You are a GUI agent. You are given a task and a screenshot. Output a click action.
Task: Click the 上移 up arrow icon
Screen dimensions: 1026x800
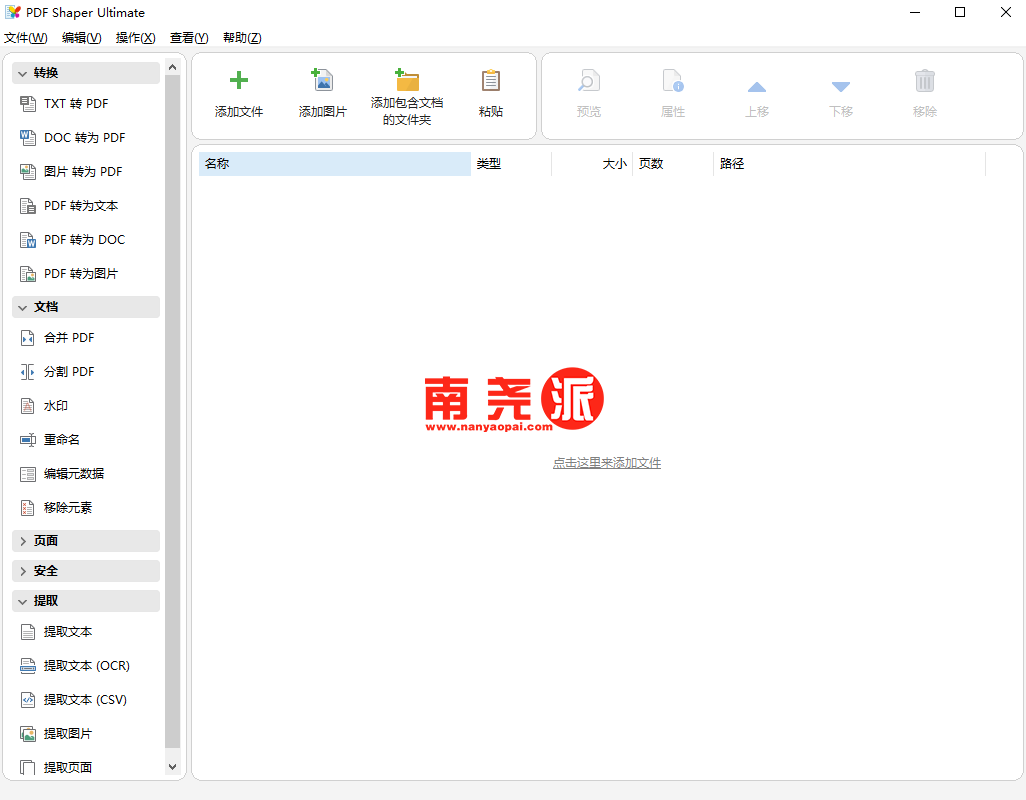tap(756, 86)
